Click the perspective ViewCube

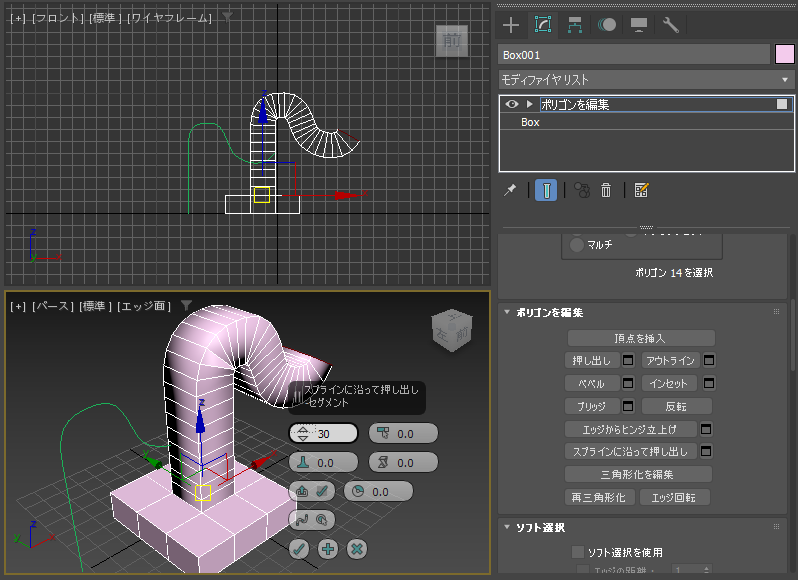(451, 331)
